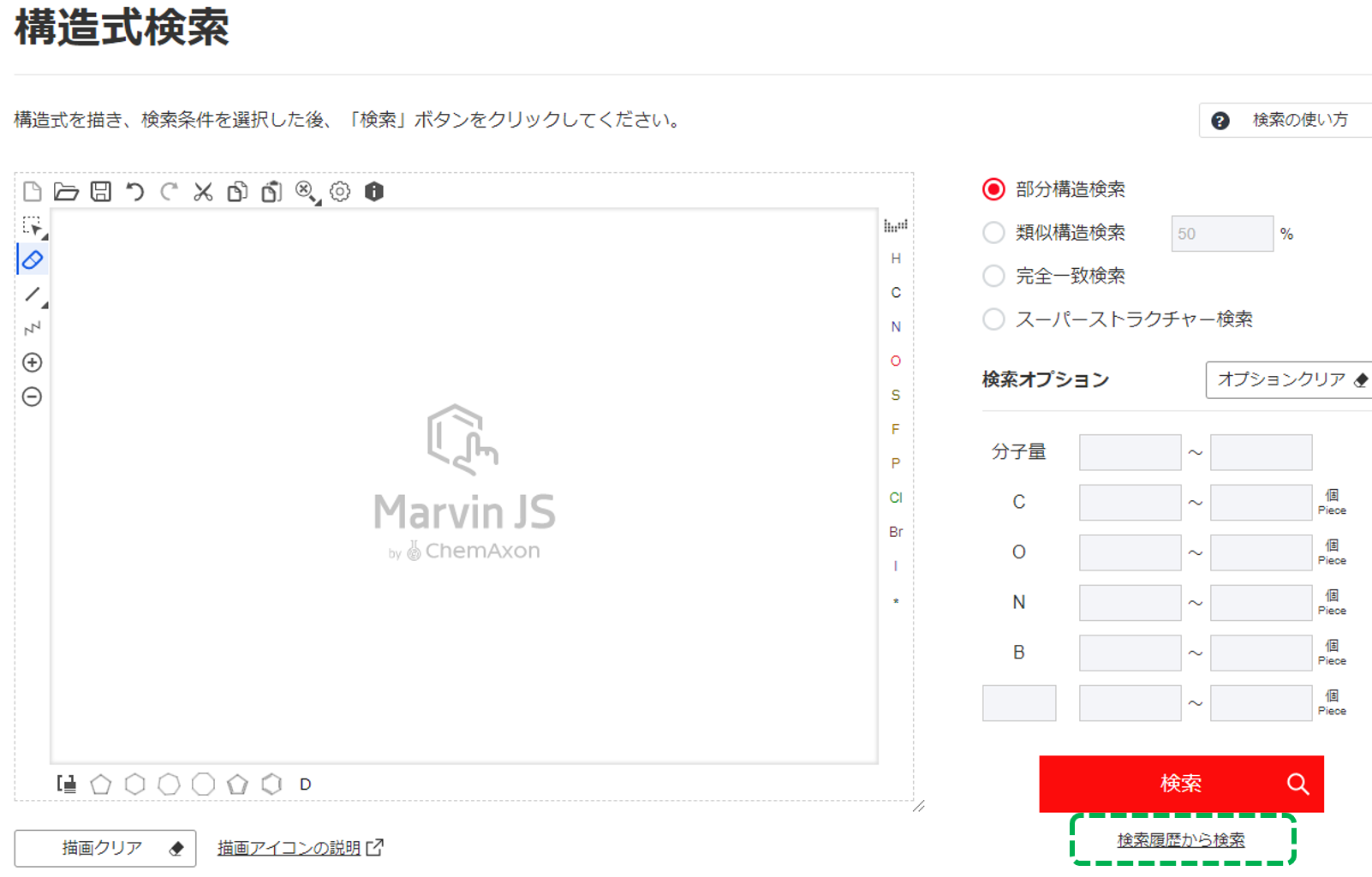Insert the first cyclopentane template
Image resolution: width=1372 pixels, height=877 pixels.
click(101, 784)
